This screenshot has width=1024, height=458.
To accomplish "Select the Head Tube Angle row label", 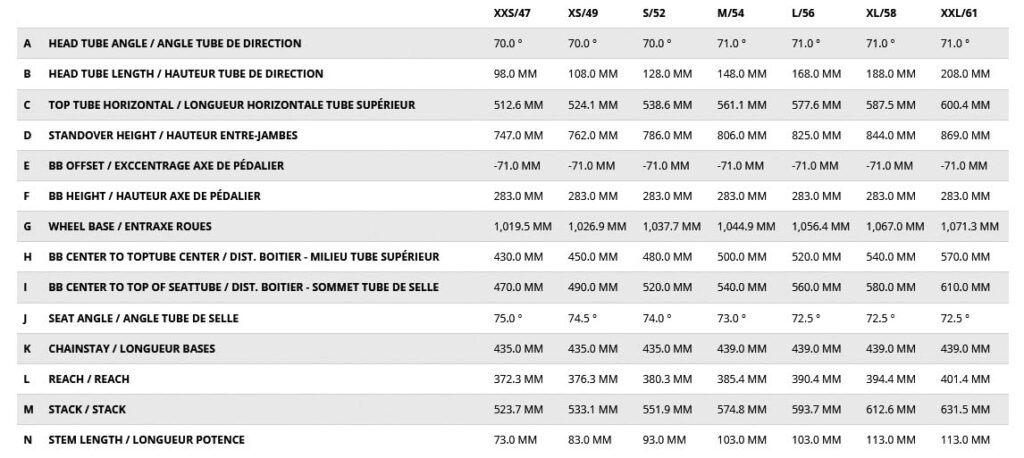I will pyautogui.click(x=174, y=43).
